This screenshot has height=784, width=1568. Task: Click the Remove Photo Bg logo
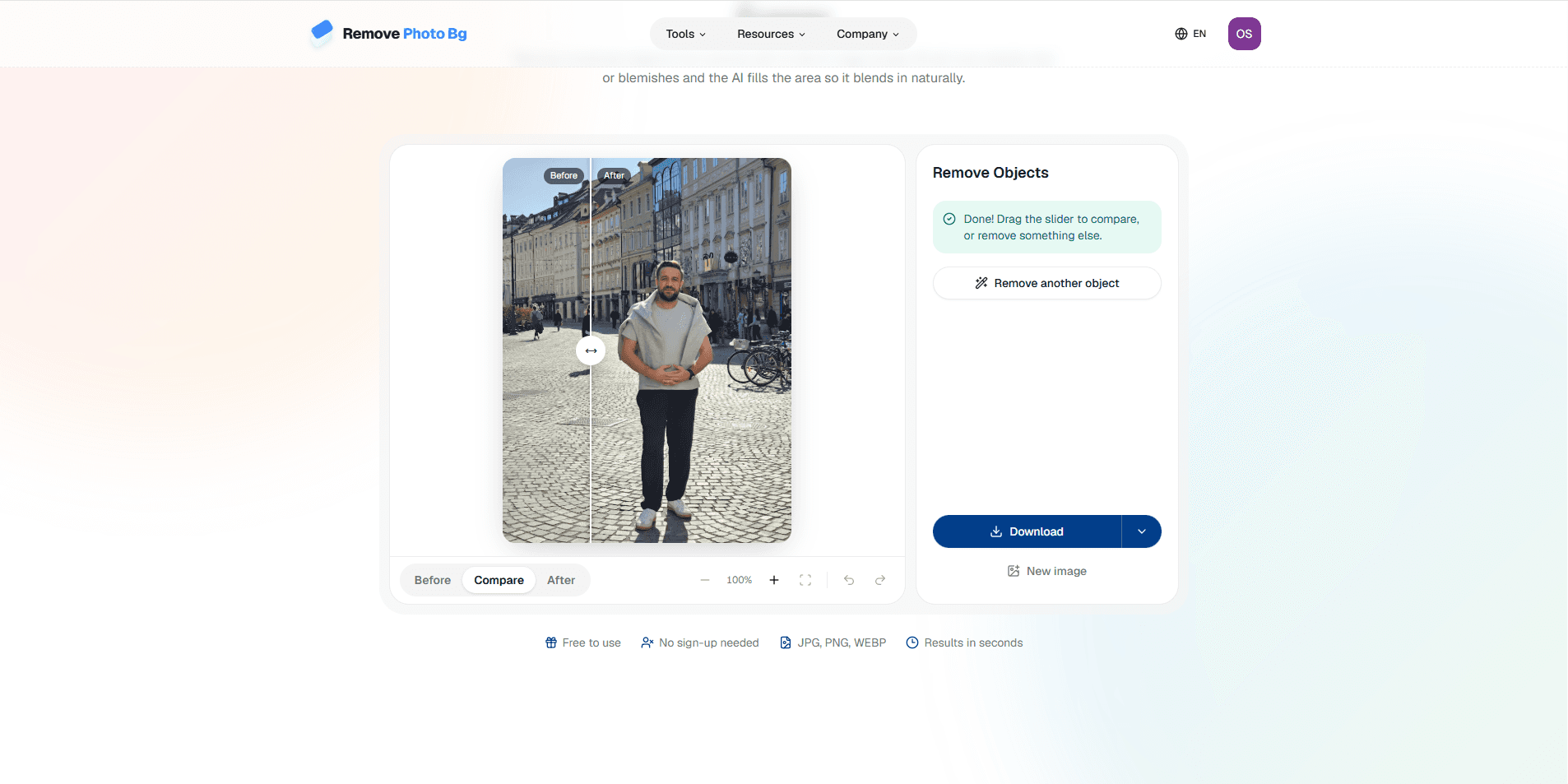(x=388, y=34)
